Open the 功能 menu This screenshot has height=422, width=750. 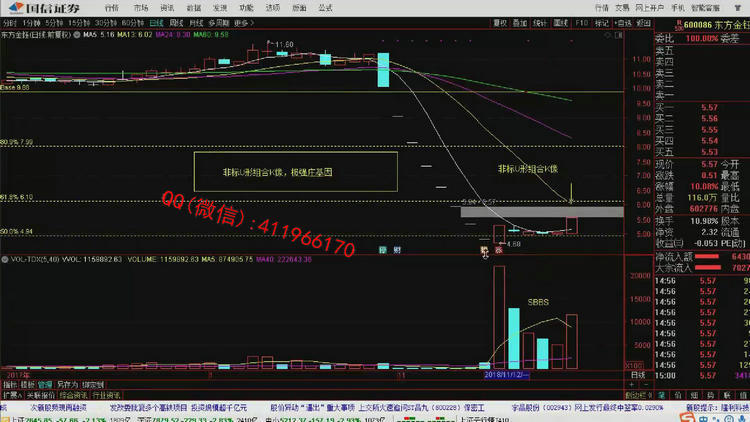[246, 8]
